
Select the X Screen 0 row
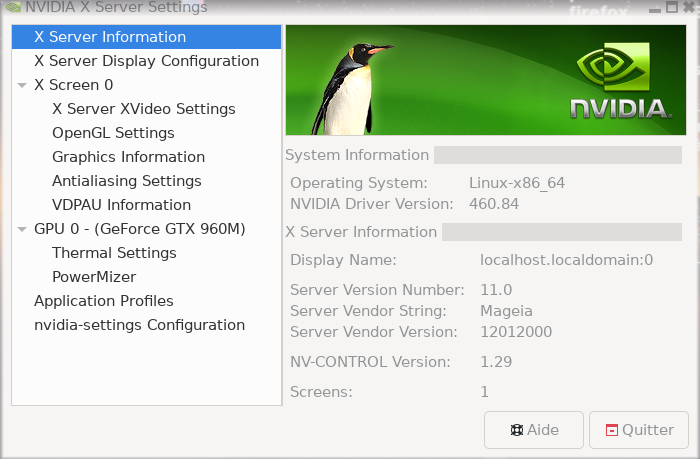point(146,85)
